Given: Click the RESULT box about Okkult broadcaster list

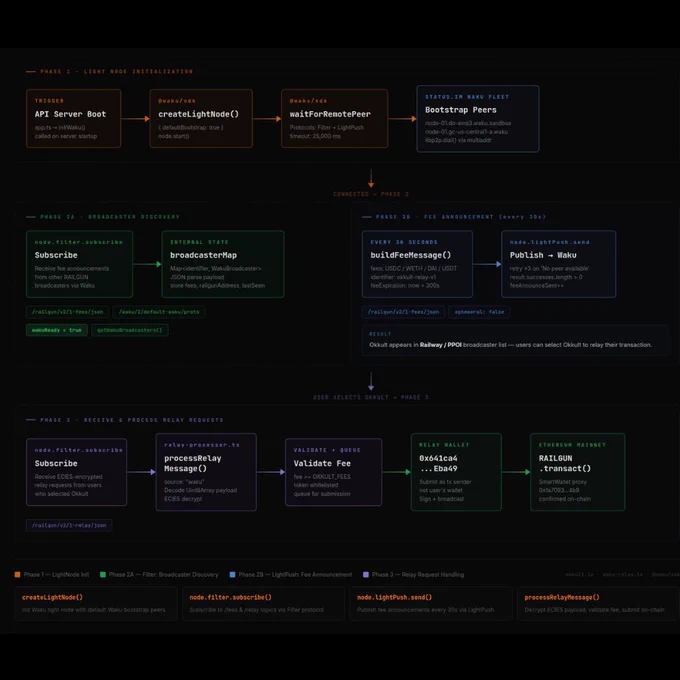Looking at the screenshot, I should tap(515, 340).
